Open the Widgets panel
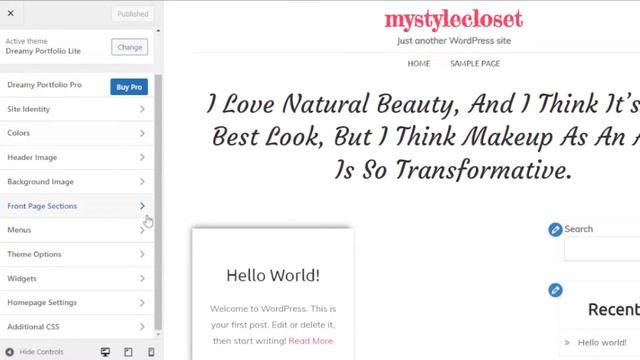The image size is (640, 360). pos(77,278)
